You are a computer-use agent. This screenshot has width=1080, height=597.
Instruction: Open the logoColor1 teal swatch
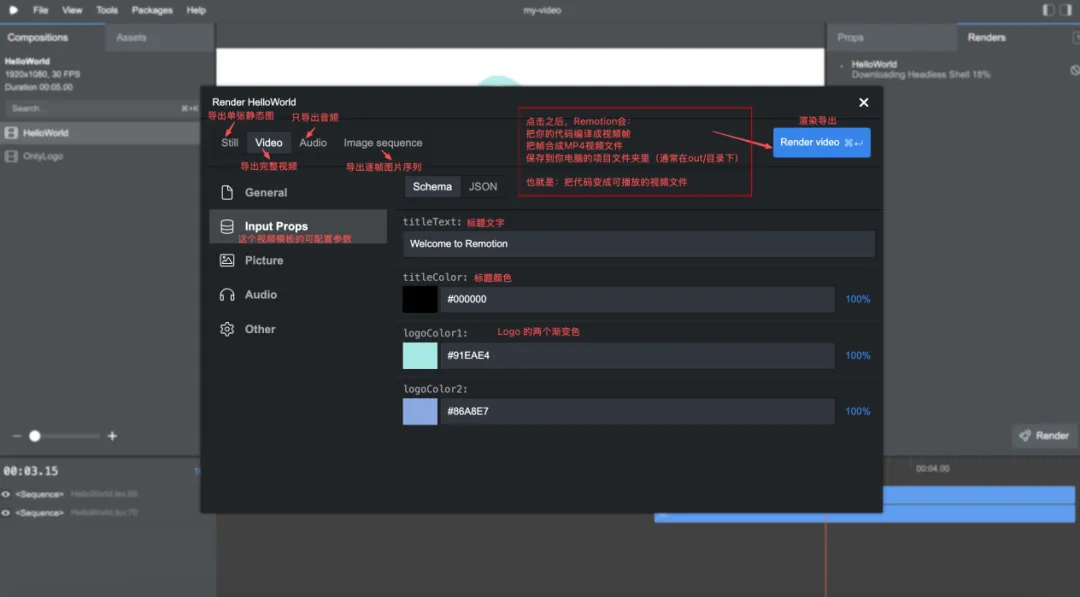419,356
